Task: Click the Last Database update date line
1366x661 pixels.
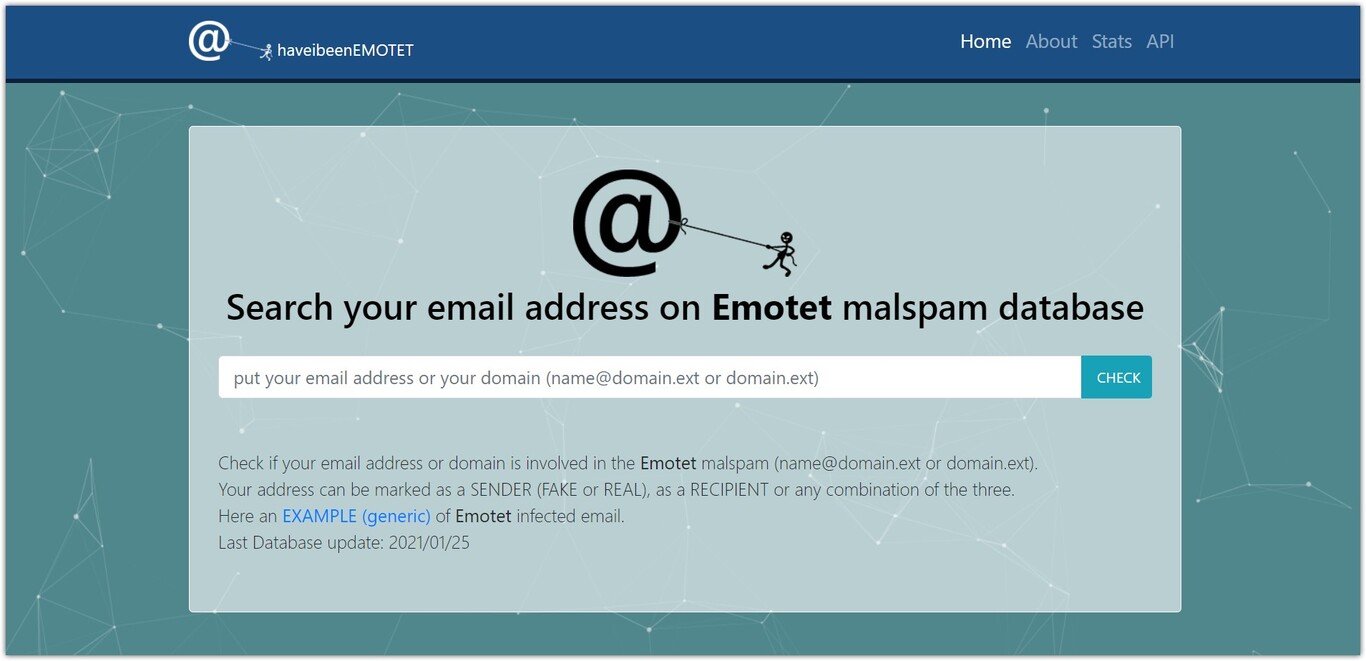Action: (x=344, y=543)
